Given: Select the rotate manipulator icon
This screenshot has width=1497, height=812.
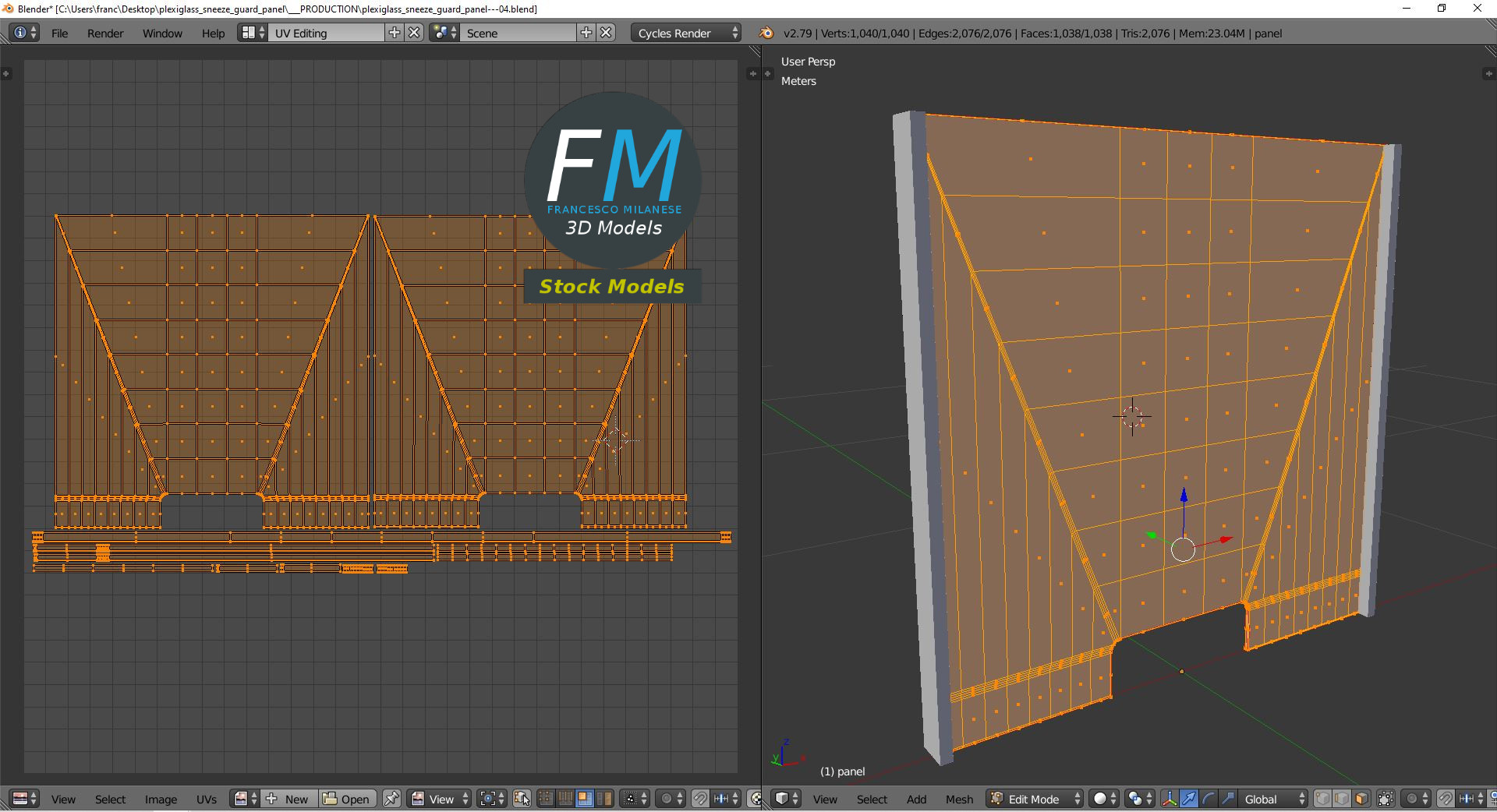Looking at the screenshot, I should 1208,799.
